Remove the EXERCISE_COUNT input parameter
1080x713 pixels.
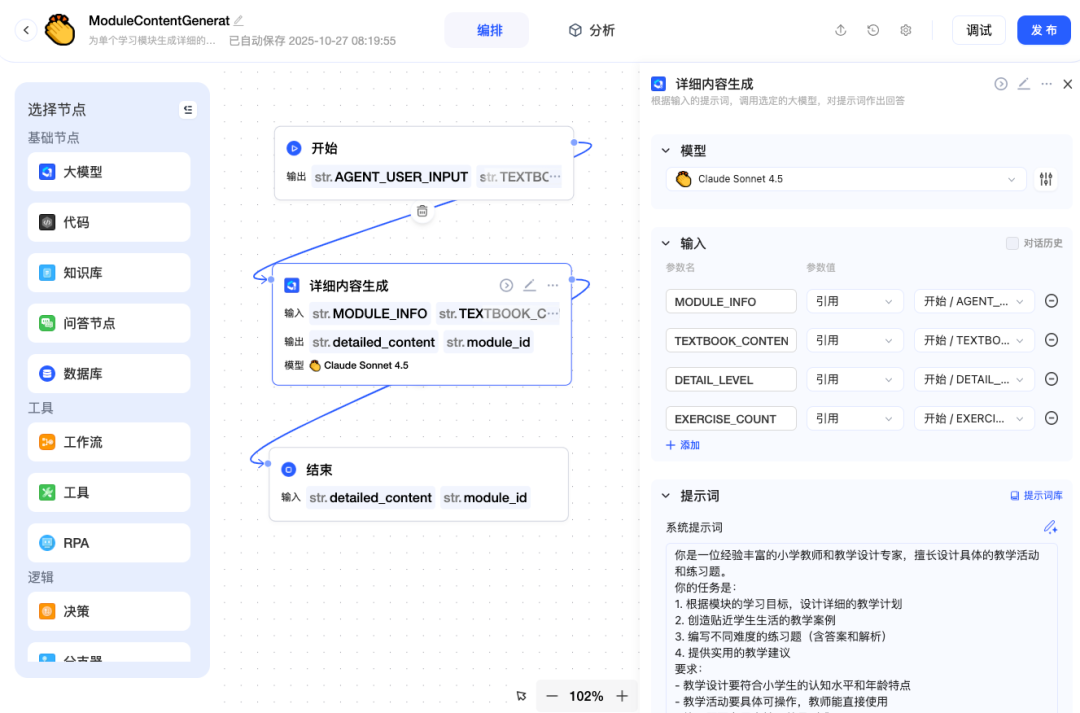1051,418
